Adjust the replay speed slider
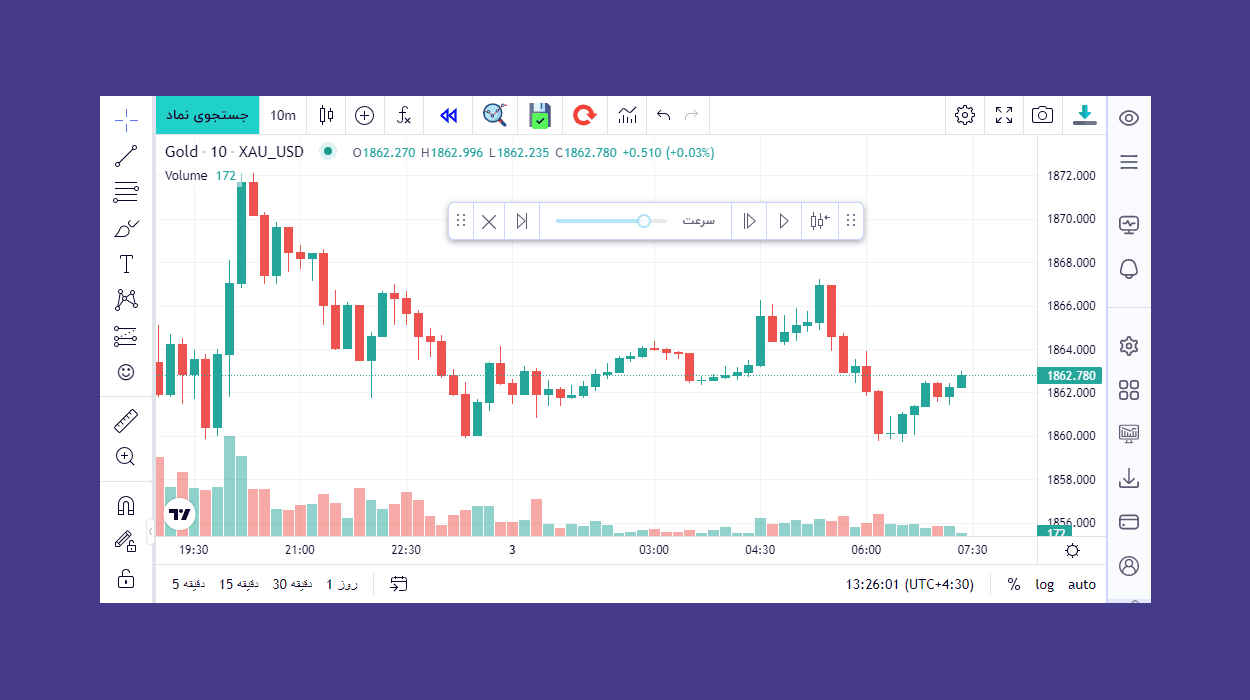 point(644,221)
